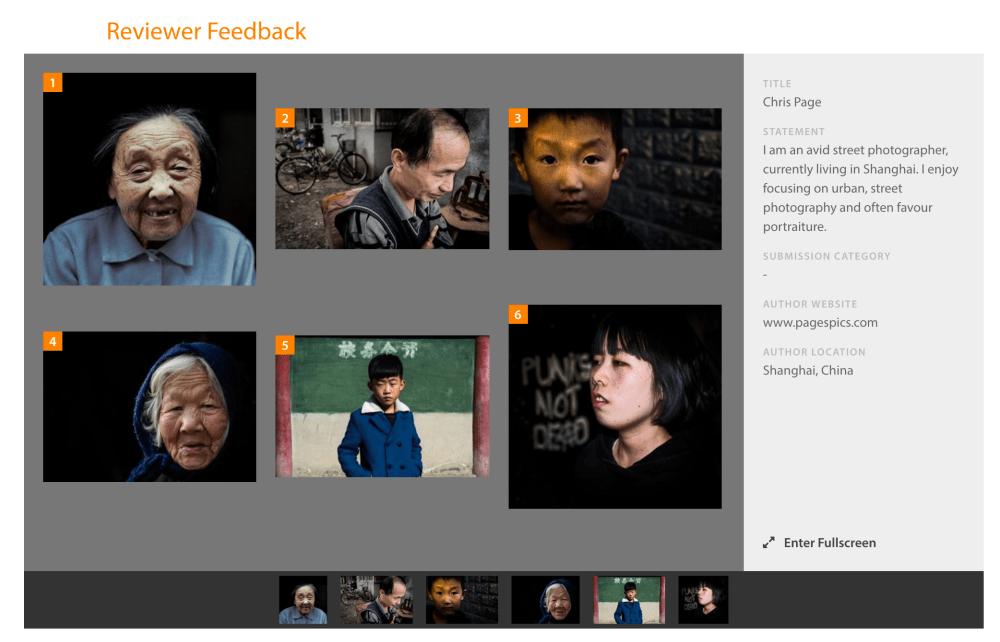This screenshot has width=1000, height=642.
Task: Click the orange number 1 badge
Action: (x=53, y=82)
